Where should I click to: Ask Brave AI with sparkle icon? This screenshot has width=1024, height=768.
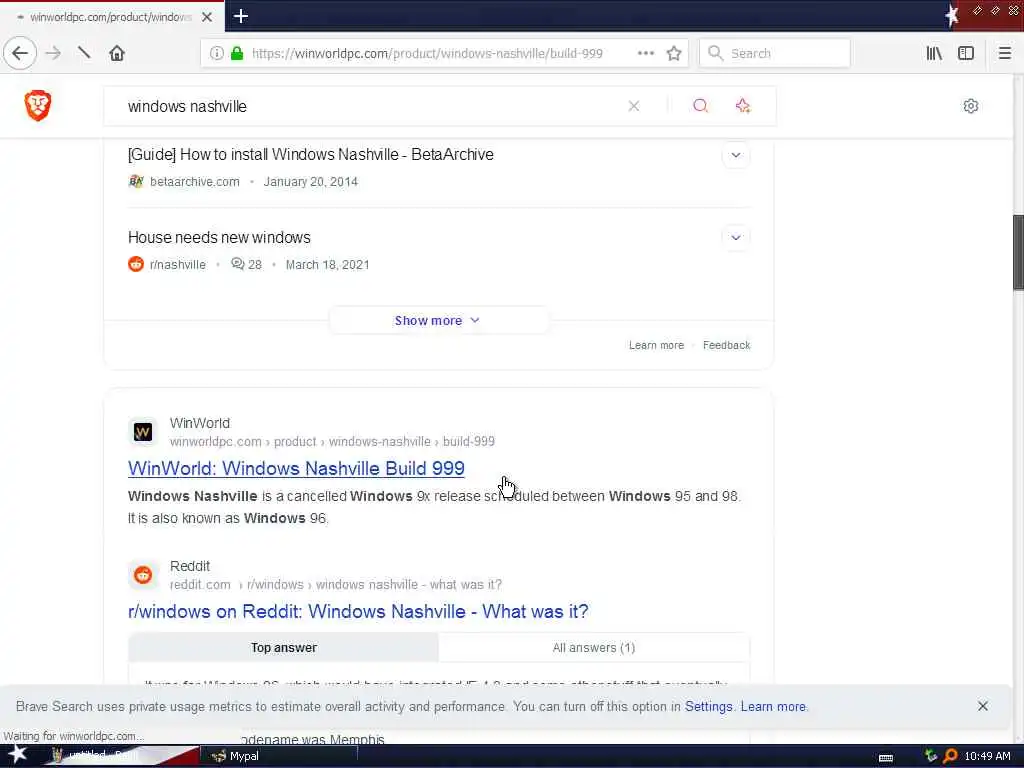click(743, 106)
